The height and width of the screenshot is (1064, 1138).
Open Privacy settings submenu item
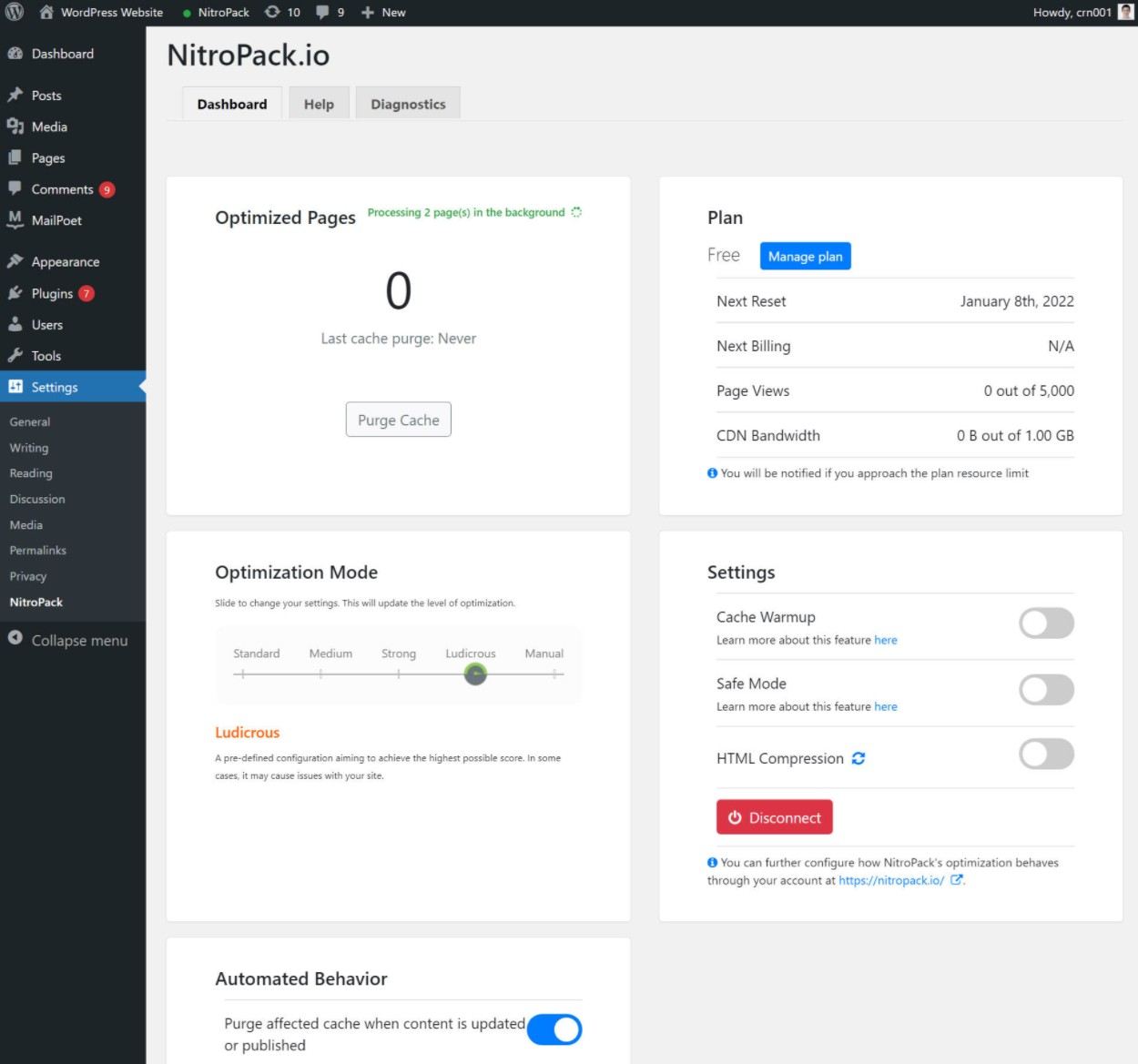(x=28, y=576)
